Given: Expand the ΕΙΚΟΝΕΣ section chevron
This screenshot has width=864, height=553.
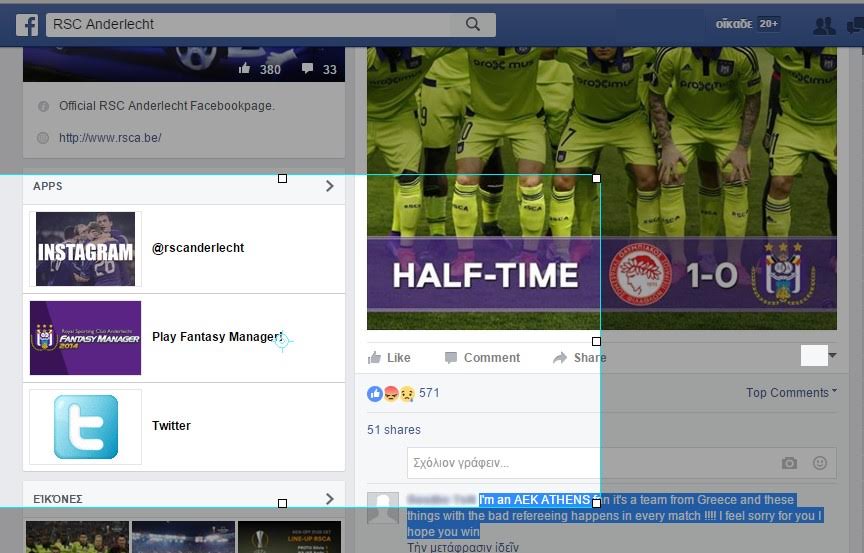Looking at the screenshot, I should pyautogui.click(x=330, y=499).
